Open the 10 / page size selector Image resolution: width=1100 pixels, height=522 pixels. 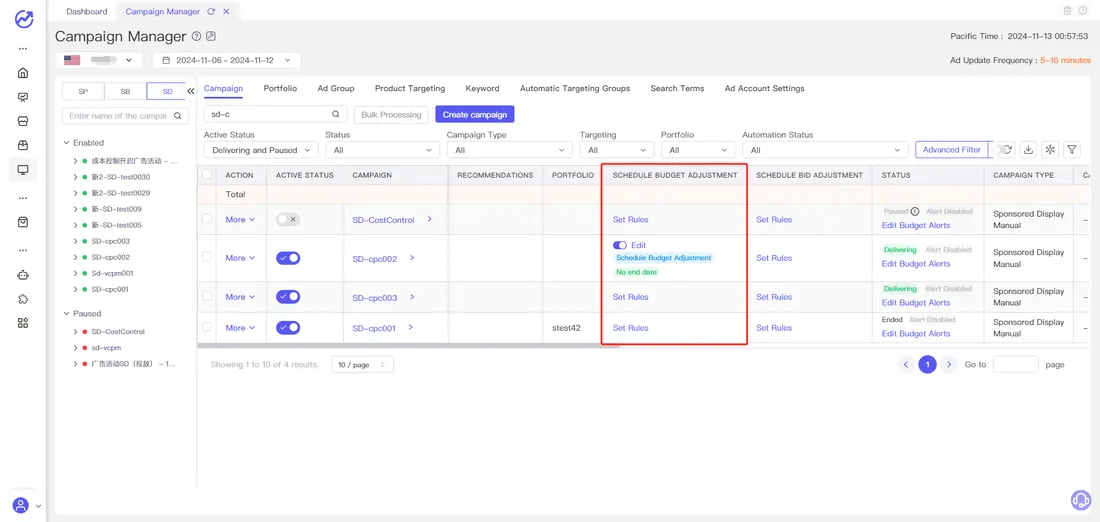362,365
